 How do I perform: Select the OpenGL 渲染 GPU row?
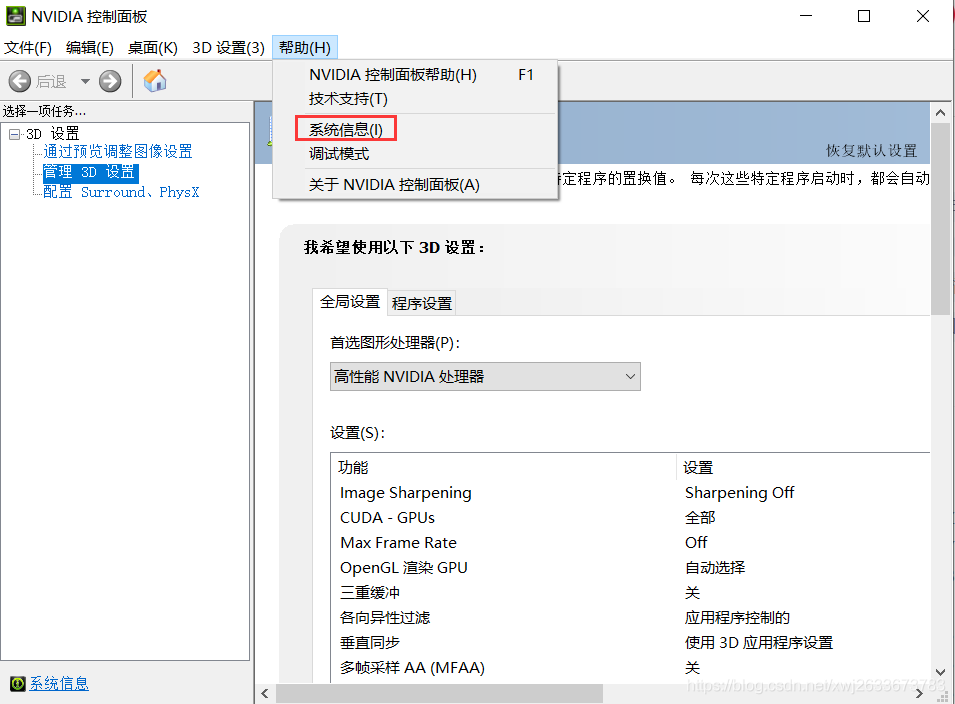tap(630, 568)
